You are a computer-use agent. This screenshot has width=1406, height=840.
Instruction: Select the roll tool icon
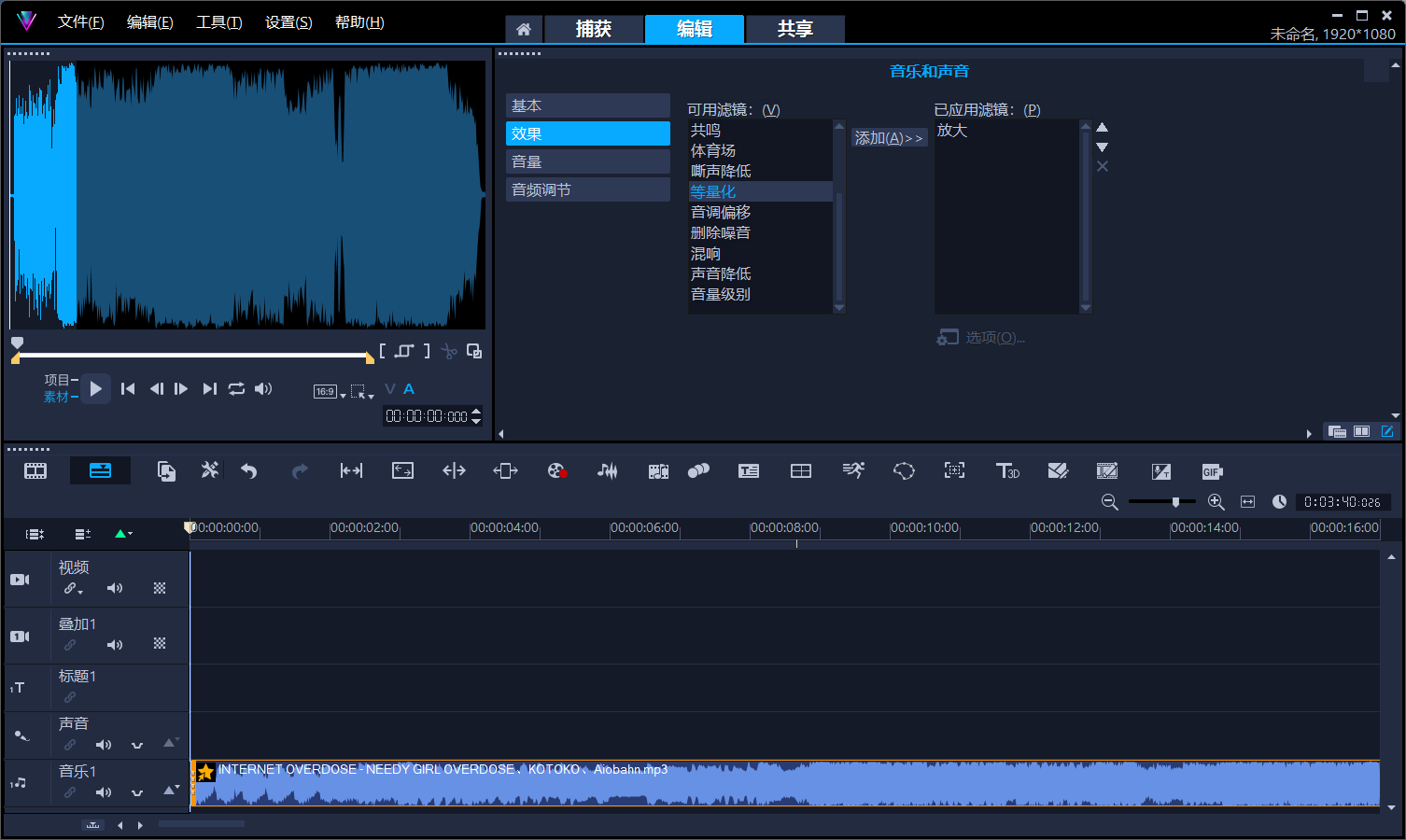454,471
